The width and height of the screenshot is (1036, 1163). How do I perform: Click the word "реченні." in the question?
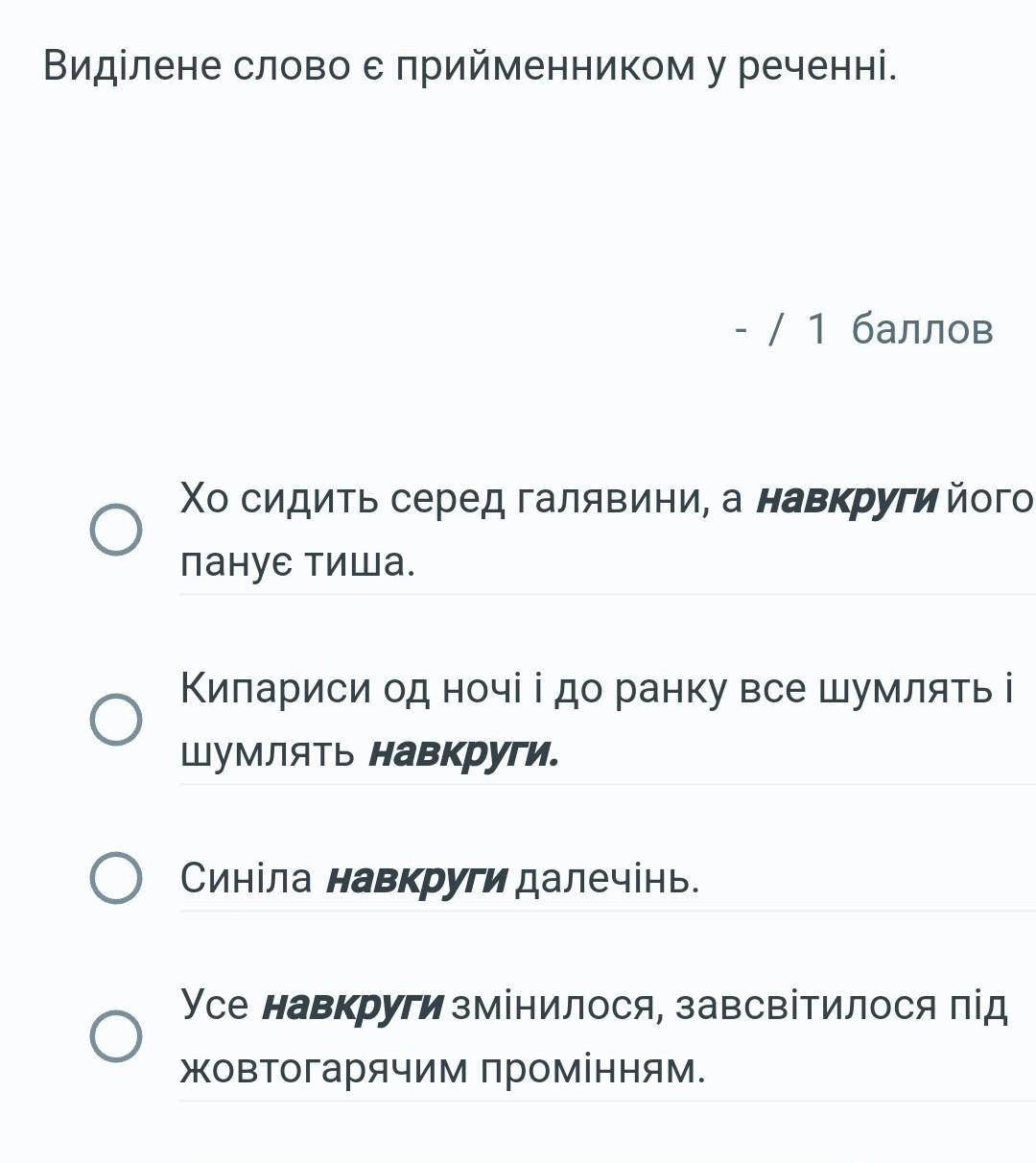[x=816, y=65]
